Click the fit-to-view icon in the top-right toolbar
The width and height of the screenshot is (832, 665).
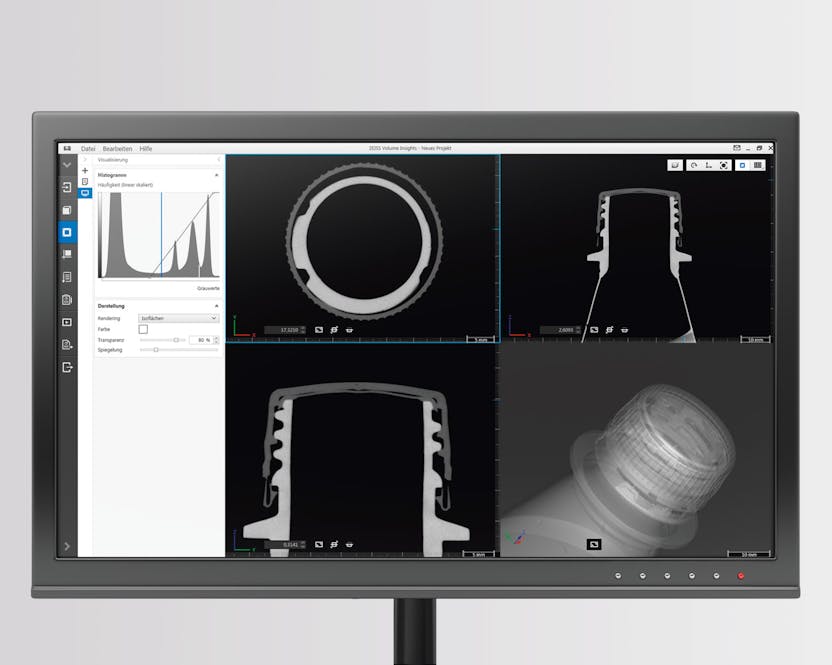point(724,165)
